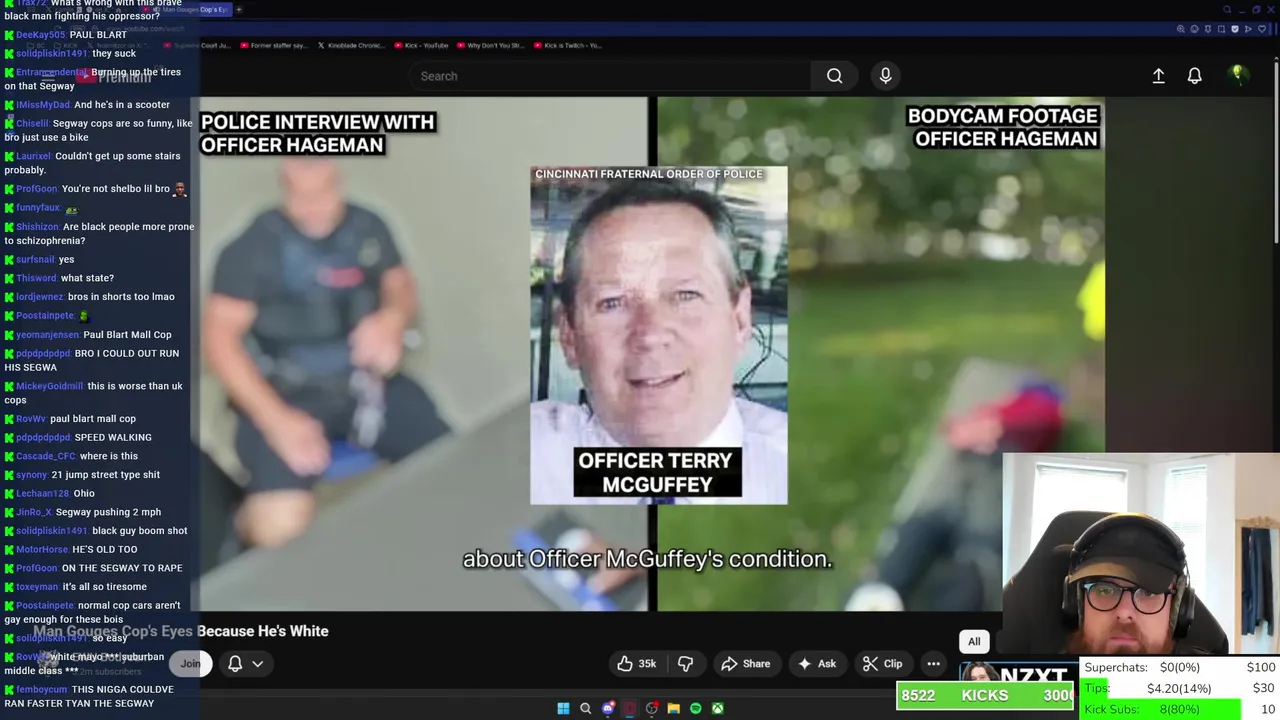Open Discord from the taskbar
Viewport: 1280px width, 720px height.
coord(608,708)
